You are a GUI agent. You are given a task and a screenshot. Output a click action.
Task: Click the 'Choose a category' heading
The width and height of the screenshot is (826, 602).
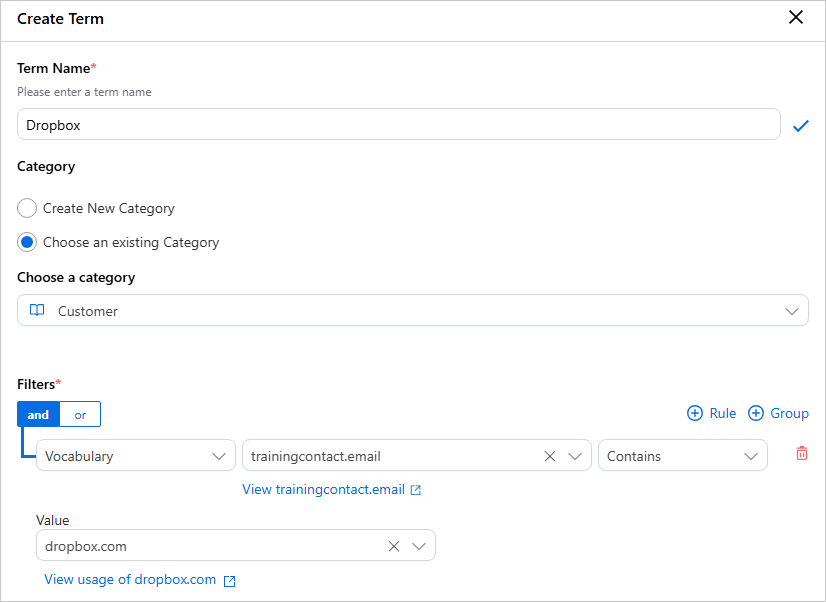pyautogui.click(x=76, y=278)
